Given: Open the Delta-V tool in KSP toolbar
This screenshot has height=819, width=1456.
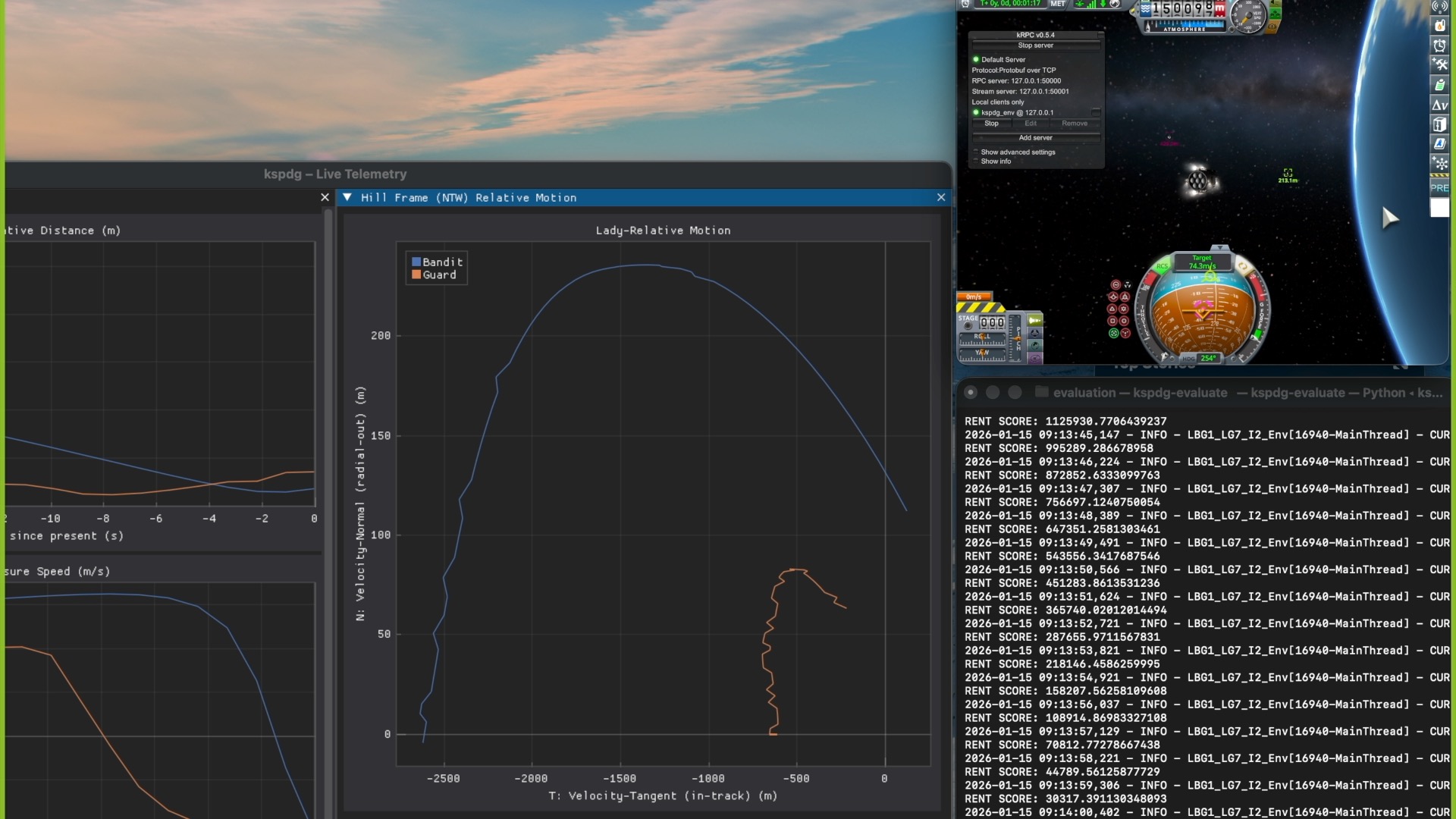Looking at the screenshot, I should pos(1439,105).
